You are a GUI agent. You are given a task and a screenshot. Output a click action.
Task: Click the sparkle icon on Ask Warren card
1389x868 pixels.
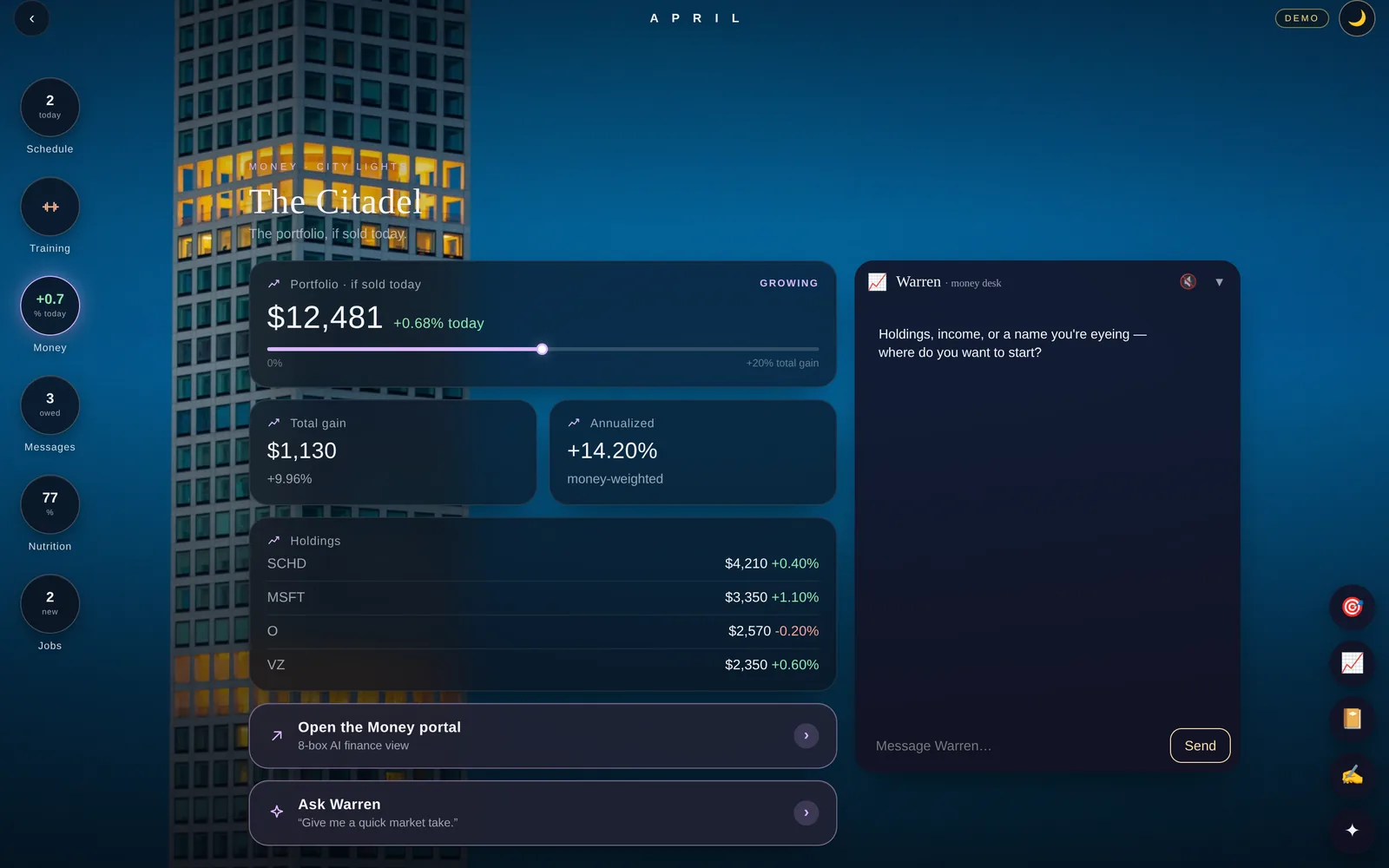pyautogui.click(x=277, y=812)
